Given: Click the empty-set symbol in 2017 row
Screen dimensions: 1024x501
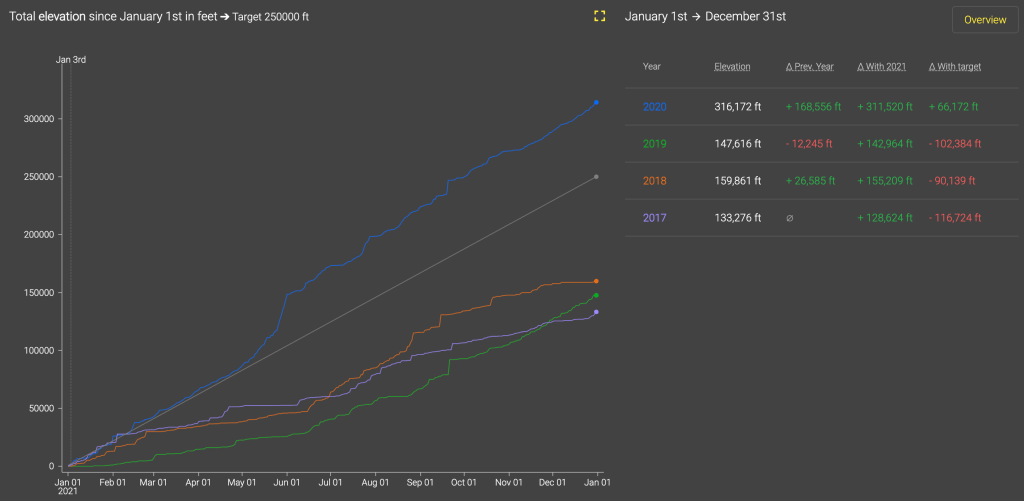Looking at the screenshot, I should pos(789,218).
